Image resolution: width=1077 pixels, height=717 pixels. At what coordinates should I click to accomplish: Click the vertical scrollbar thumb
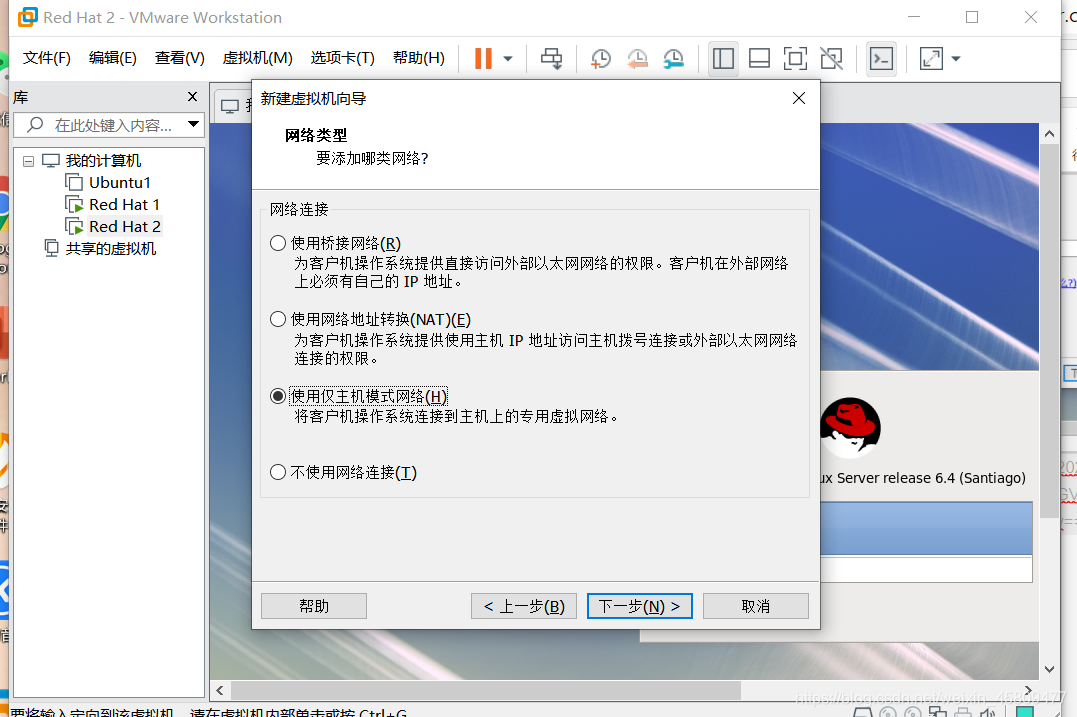point(1049,331)
